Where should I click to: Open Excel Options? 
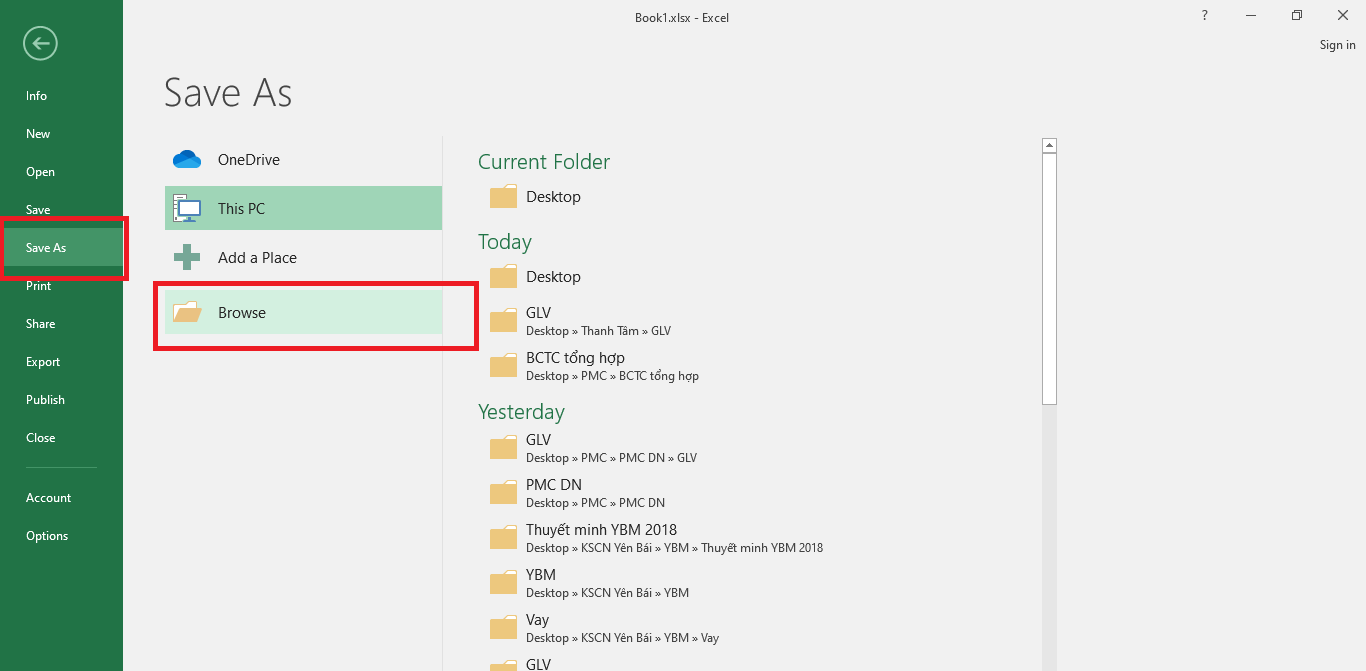(47, 536)
